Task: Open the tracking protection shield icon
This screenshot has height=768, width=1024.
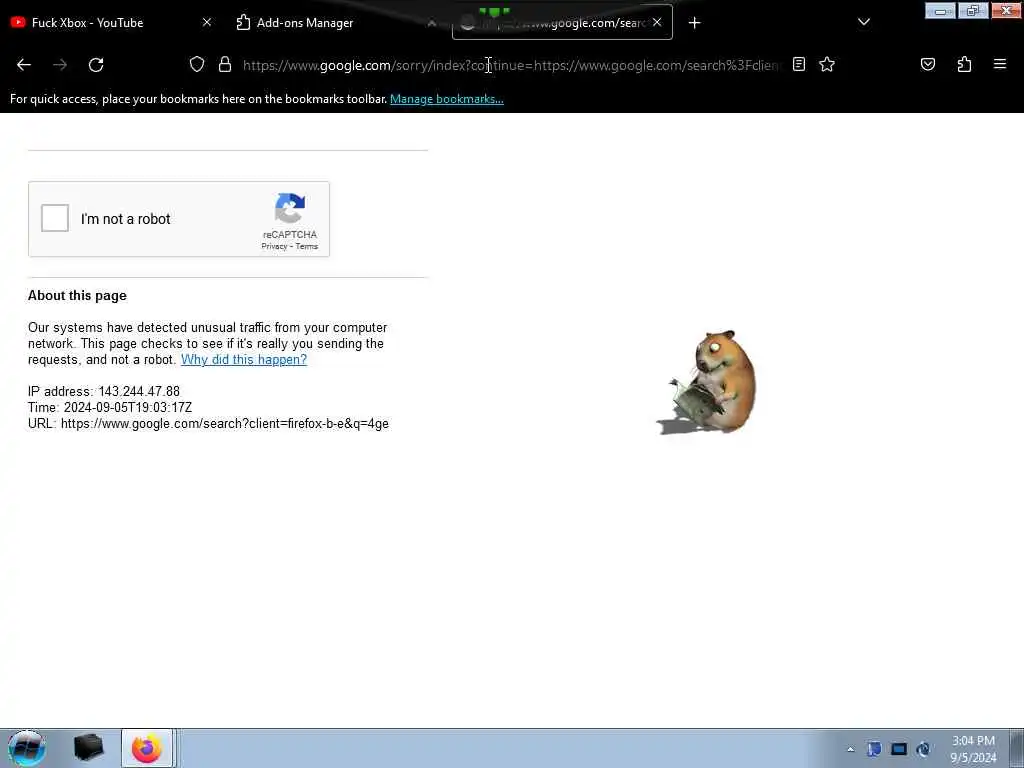Action: pos(197,64)
